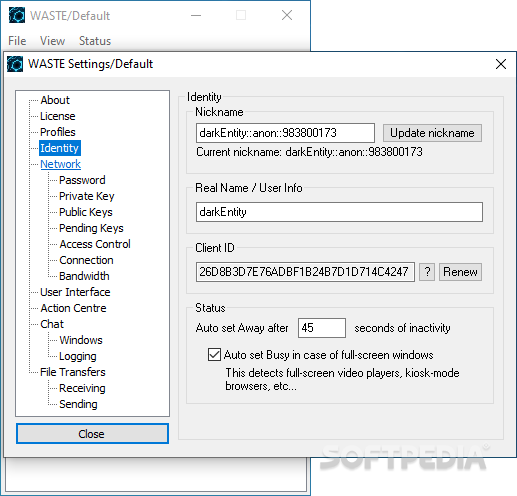Select Private Key under Network
This screenshot has height=496, width=517.
click(87, 196)
